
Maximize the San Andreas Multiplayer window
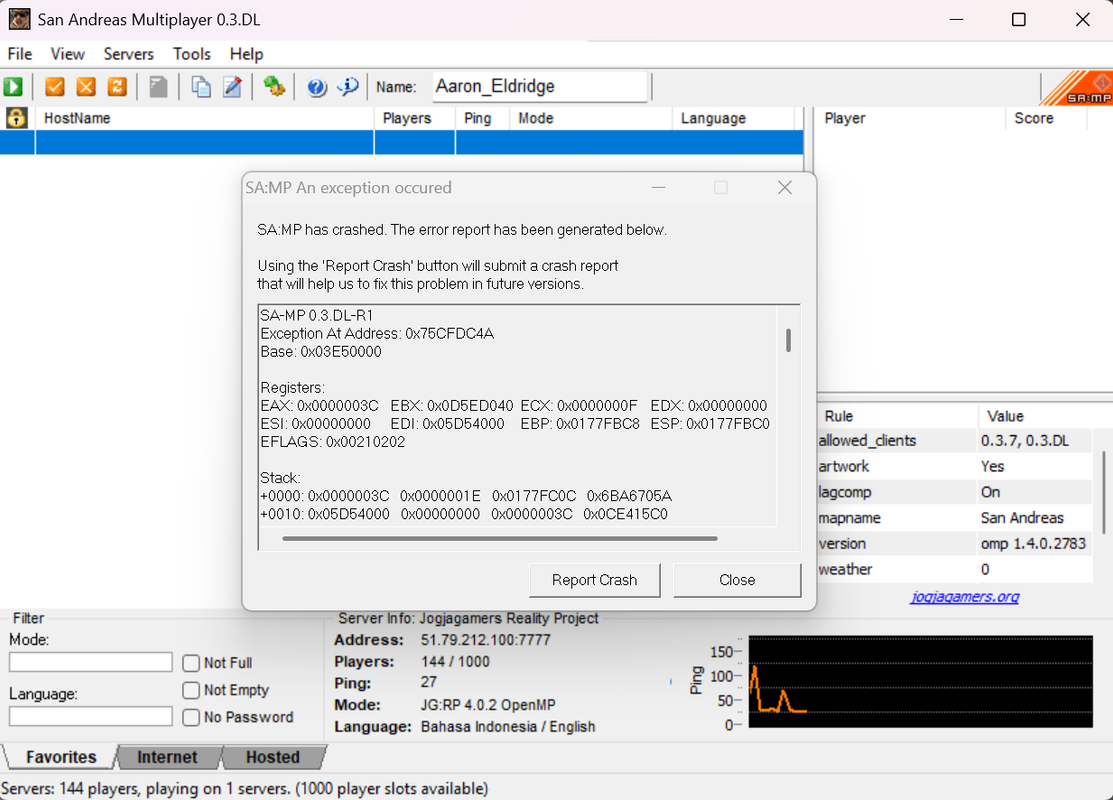pos(1019,19)
